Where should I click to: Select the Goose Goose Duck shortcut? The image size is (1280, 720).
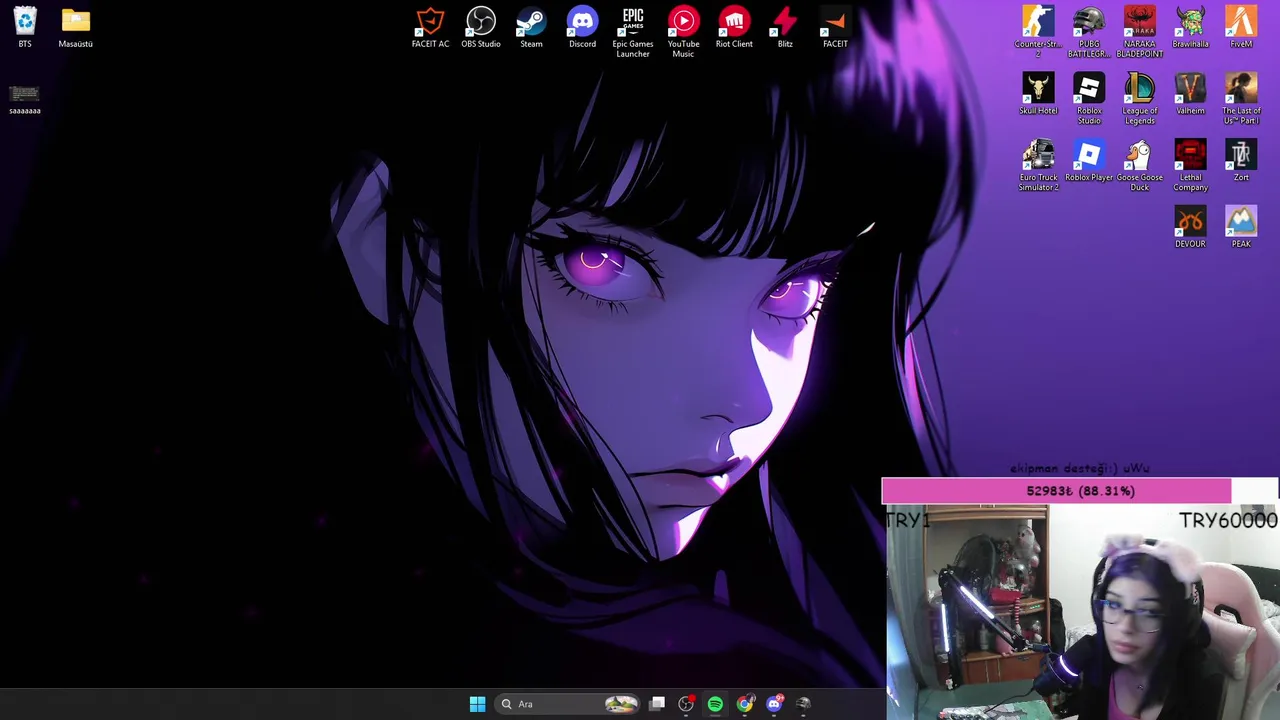(x=1140, y=166)
